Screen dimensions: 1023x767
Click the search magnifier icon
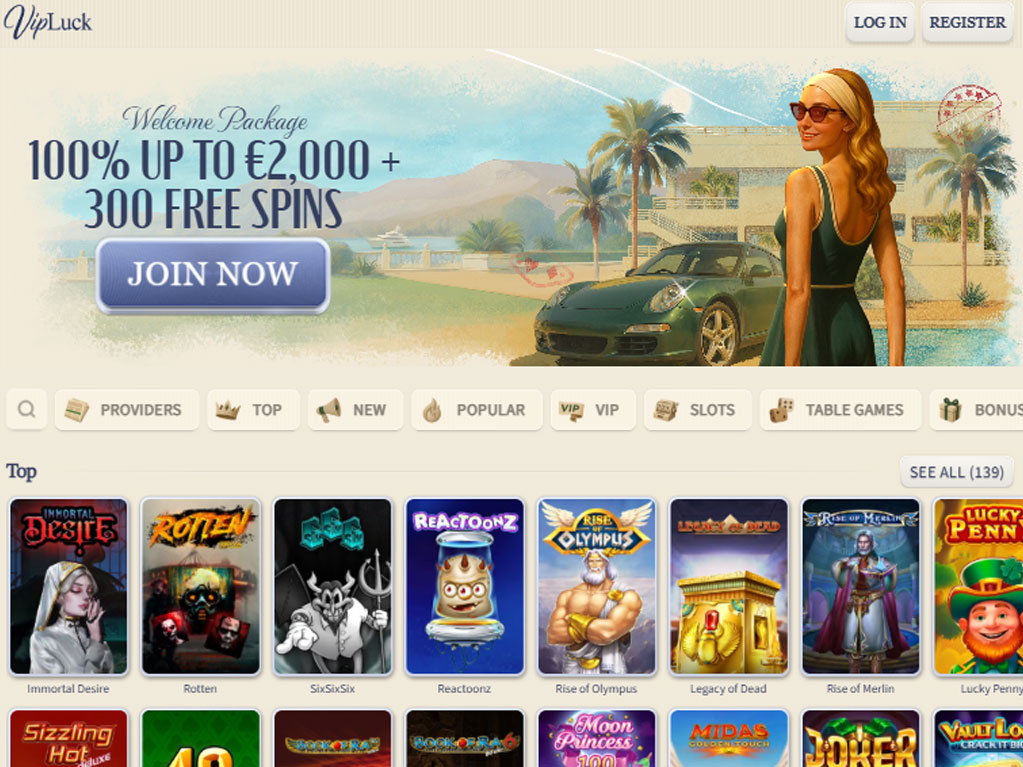click(x=26, y=410)
